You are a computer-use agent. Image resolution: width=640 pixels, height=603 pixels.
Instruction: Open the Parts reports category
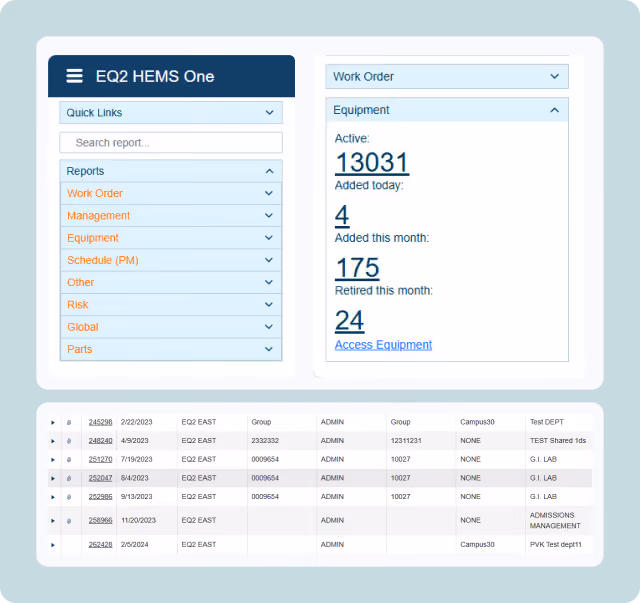point(171,349)
